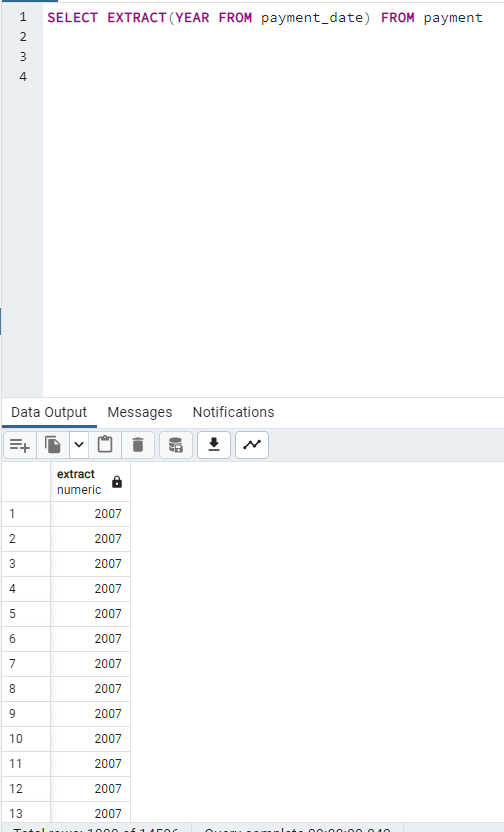Open the Graph Visualiser icon
The height and width of the screenshot is (832, 504).
pyautogui.click(x=252, y=445)
